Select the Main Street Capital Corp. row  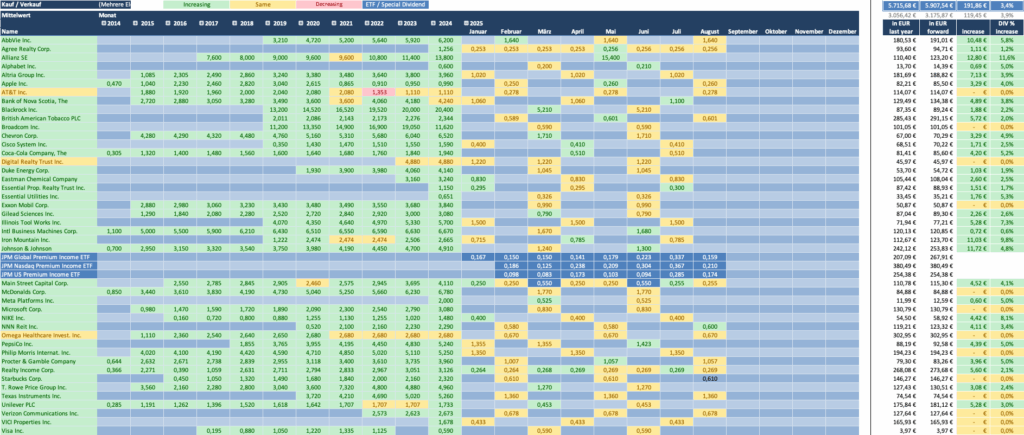[x=48, y=283]
